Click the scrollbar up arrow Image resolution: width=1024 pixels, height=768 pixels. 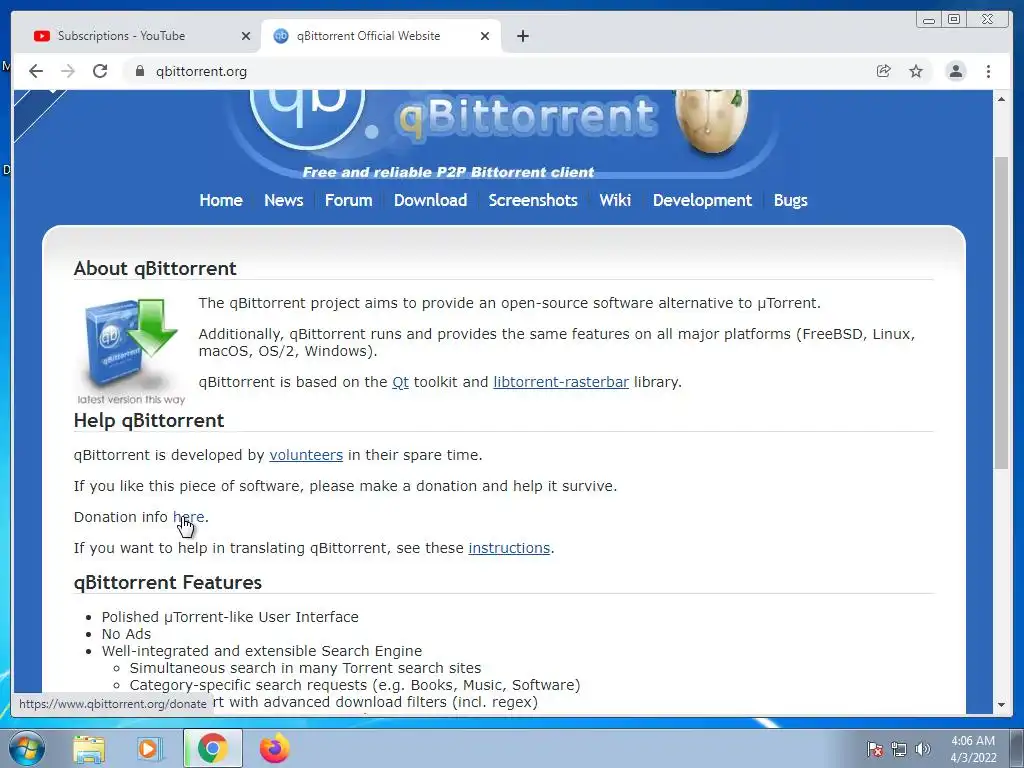pos(1001,99)
